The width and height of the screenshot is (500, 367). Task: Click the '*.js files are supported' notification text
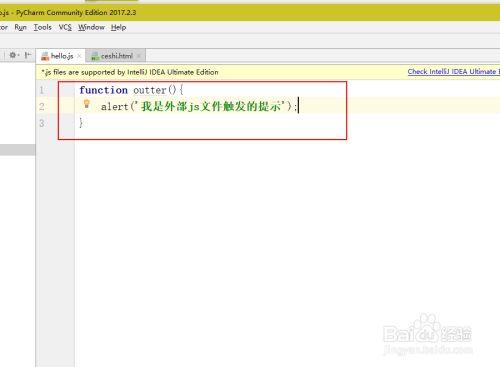[x=130, y=72]
